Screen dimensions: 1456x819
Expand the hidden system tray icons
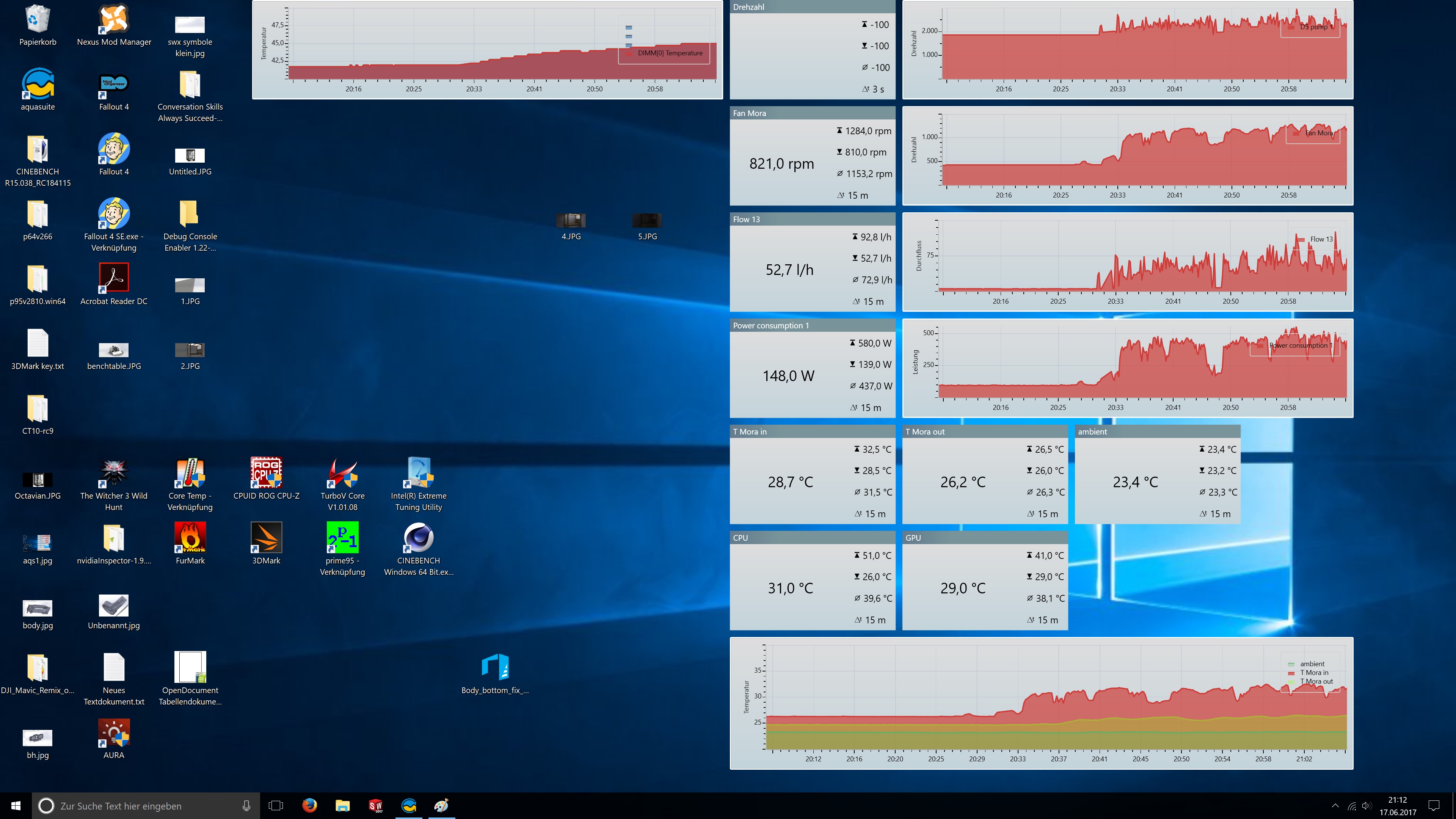(1335, 805)
